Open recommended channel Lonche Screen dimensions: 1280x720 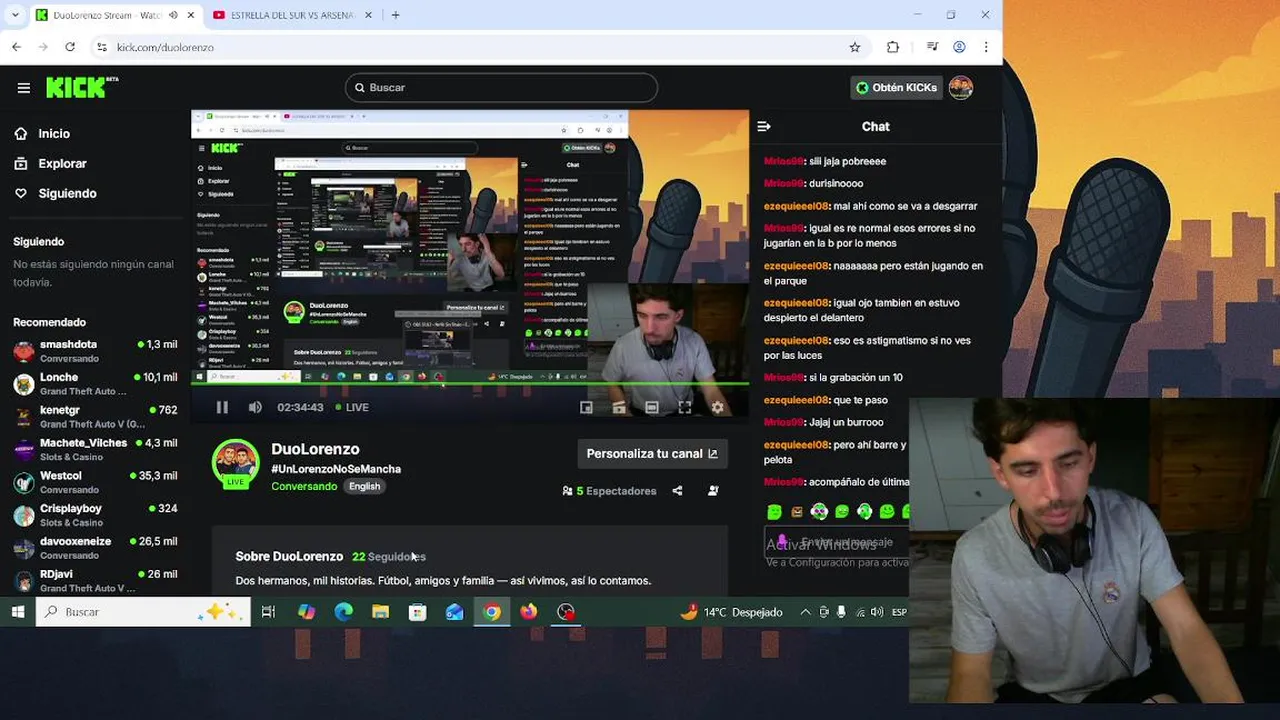click(95, 384)
